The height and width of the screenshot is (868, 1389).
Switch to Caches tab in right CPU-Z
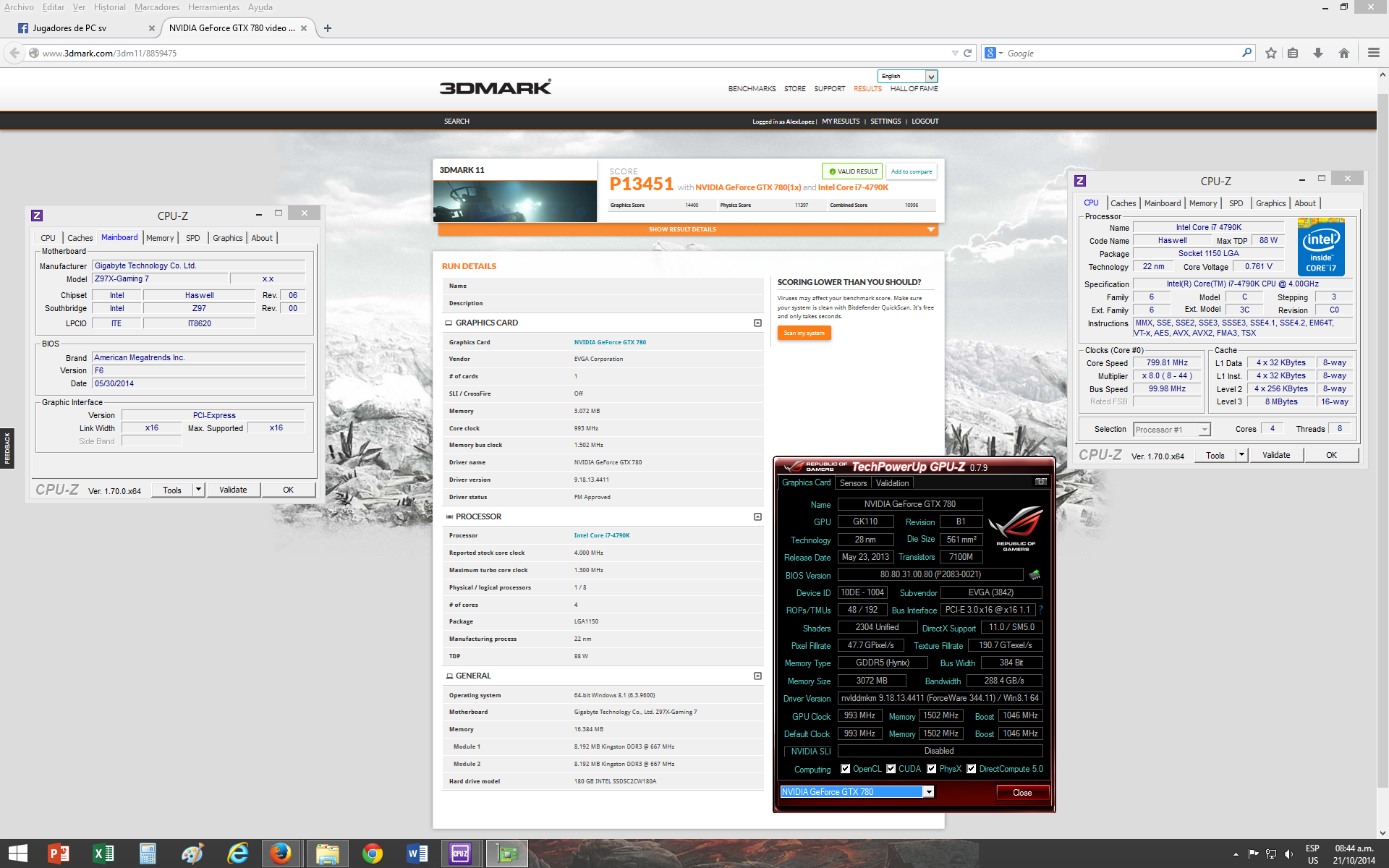coord(1123,203)
